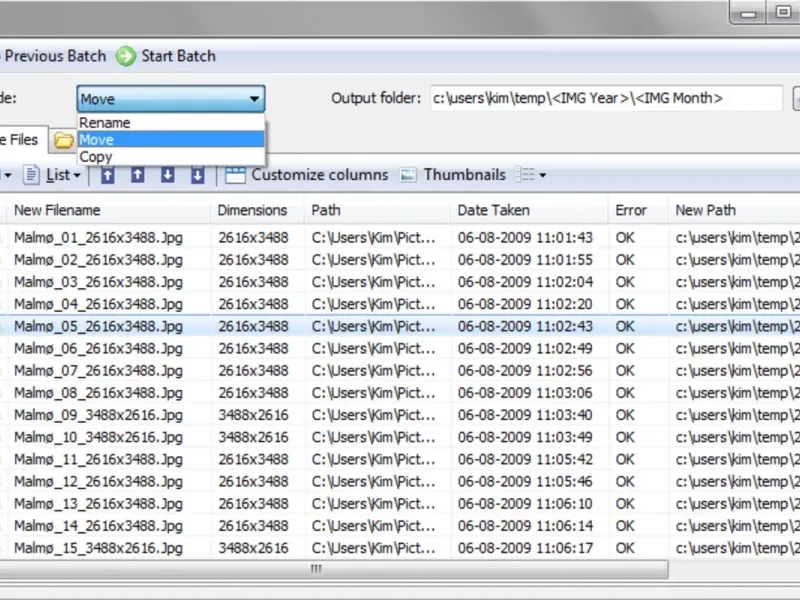Move selected item up one position
This screenshot has height=600, width=800.
(138, 175)
